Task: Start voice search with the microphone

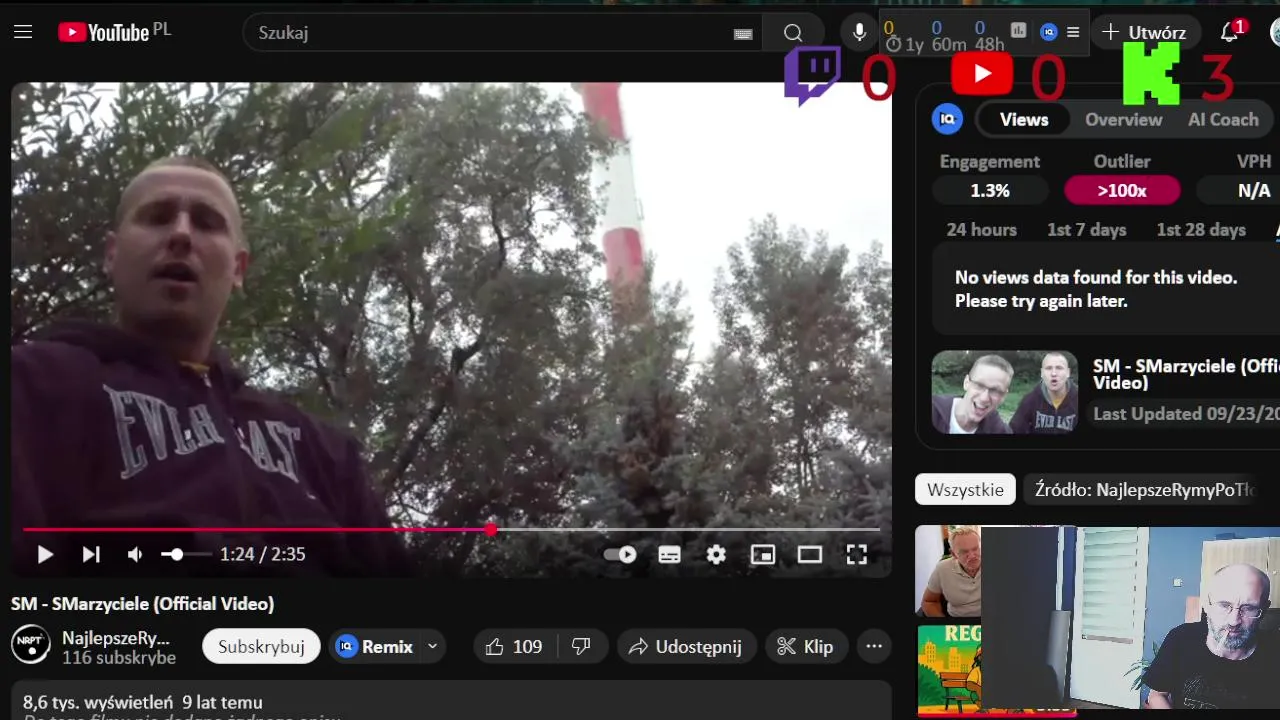Action: click(859, 32)
